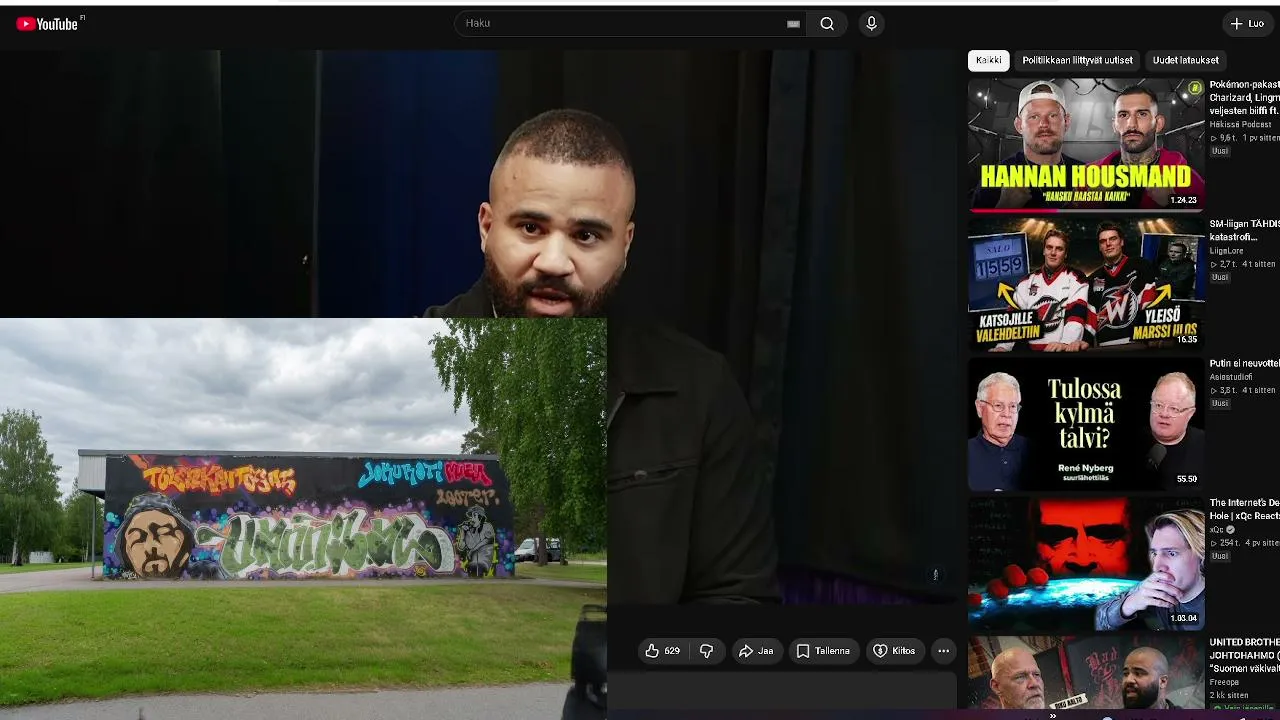Viewport: 1280px width, 720px height.
Task: Click the magnifying glass search button
Action: 827,24
